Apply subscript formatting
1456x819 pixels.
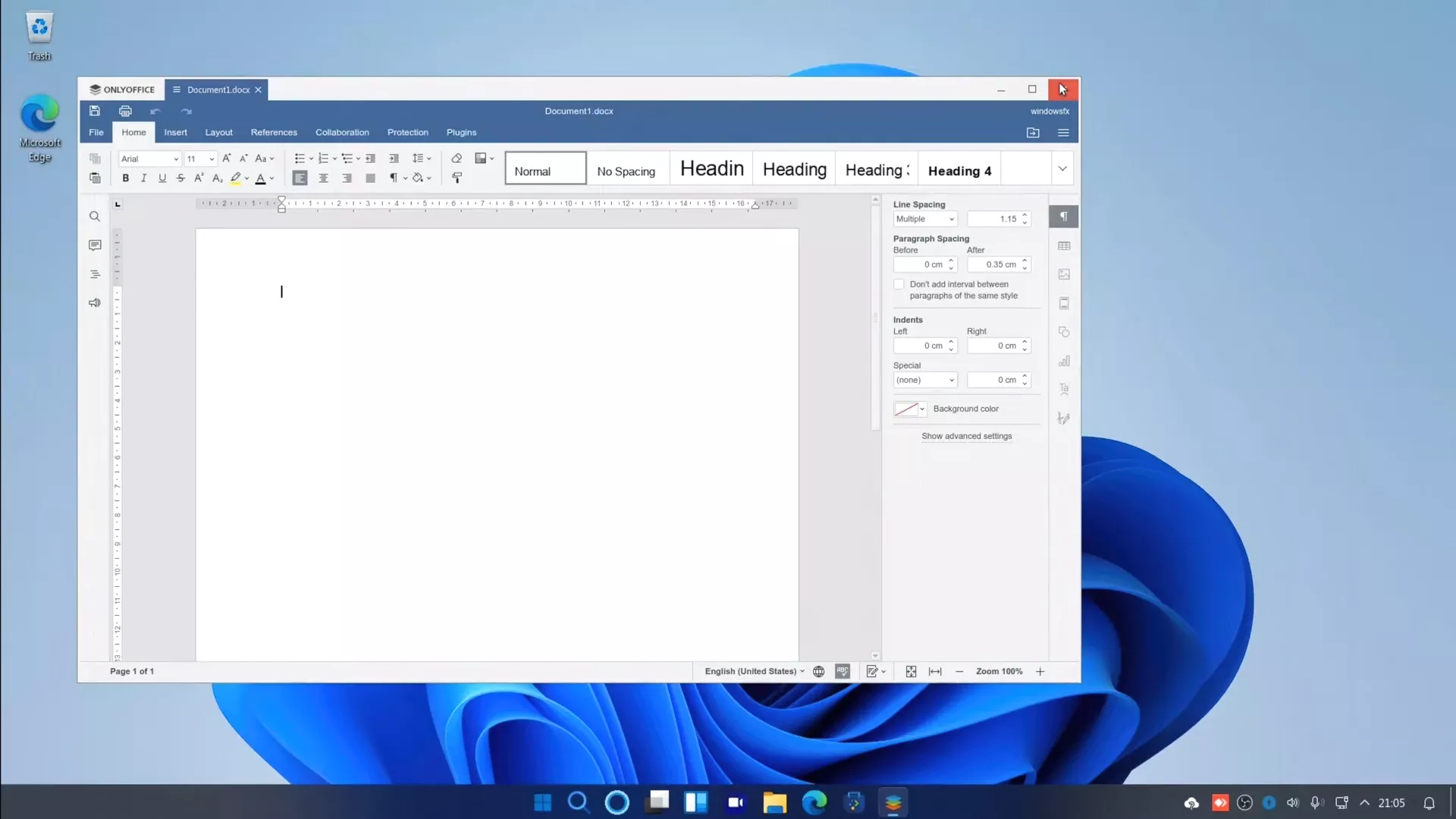(217, 178)
